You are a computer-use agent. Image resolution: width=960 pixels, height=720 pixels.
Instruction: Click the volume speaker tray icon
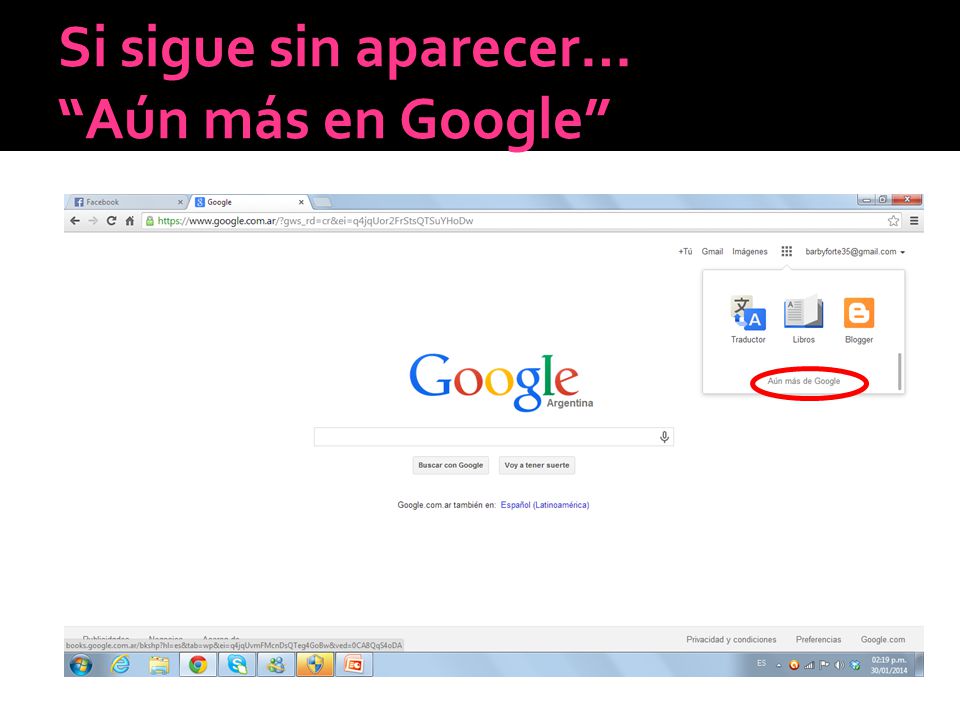839,665
